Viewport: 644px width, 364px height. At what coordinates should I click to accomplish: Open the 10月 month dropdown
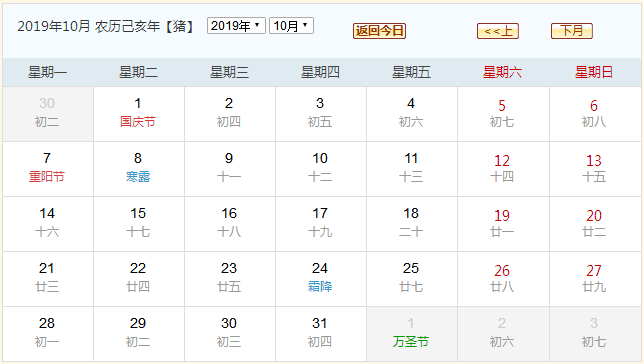[x=291, y=26]
